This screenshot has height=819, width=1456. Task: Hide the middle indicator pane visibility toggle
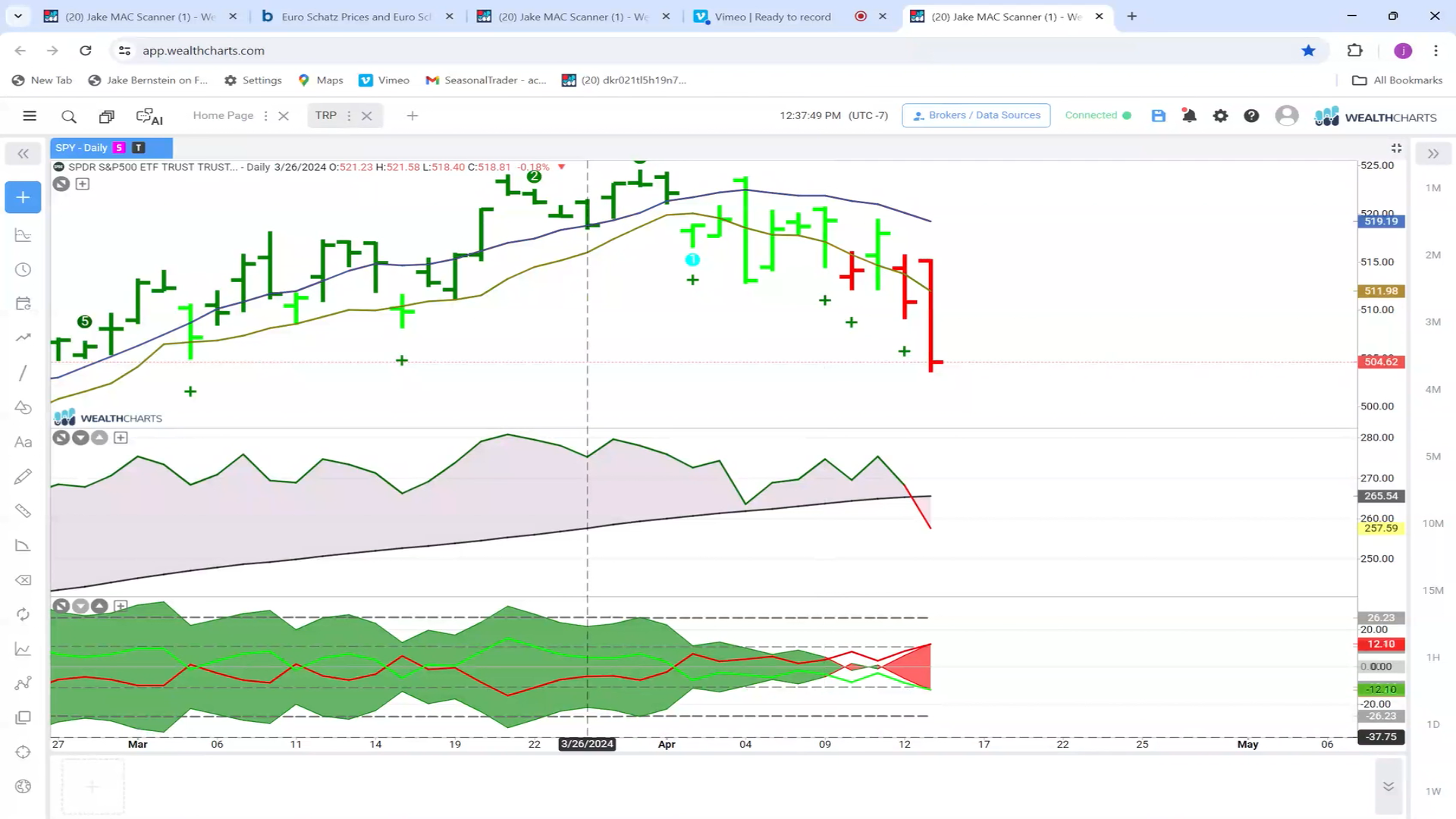pos(61,438)
